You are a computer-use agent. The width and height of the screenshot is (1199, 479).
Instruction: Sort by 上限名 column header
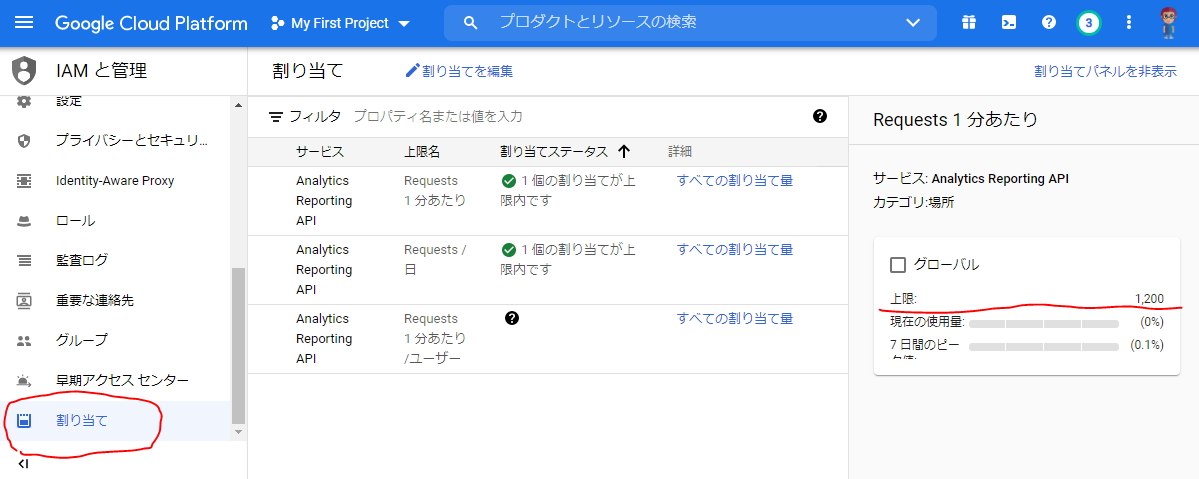(422, 152)
